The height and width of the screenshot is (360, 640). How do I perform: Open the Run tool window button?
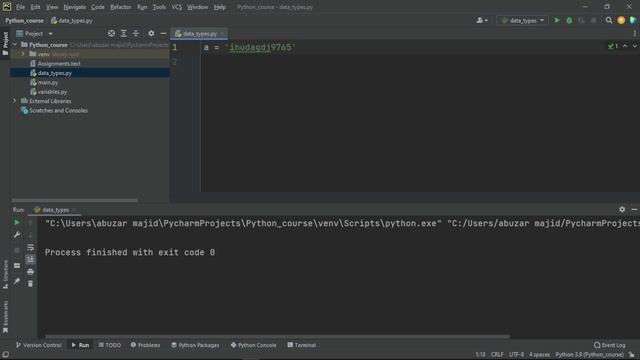click(x=80, y=345)
